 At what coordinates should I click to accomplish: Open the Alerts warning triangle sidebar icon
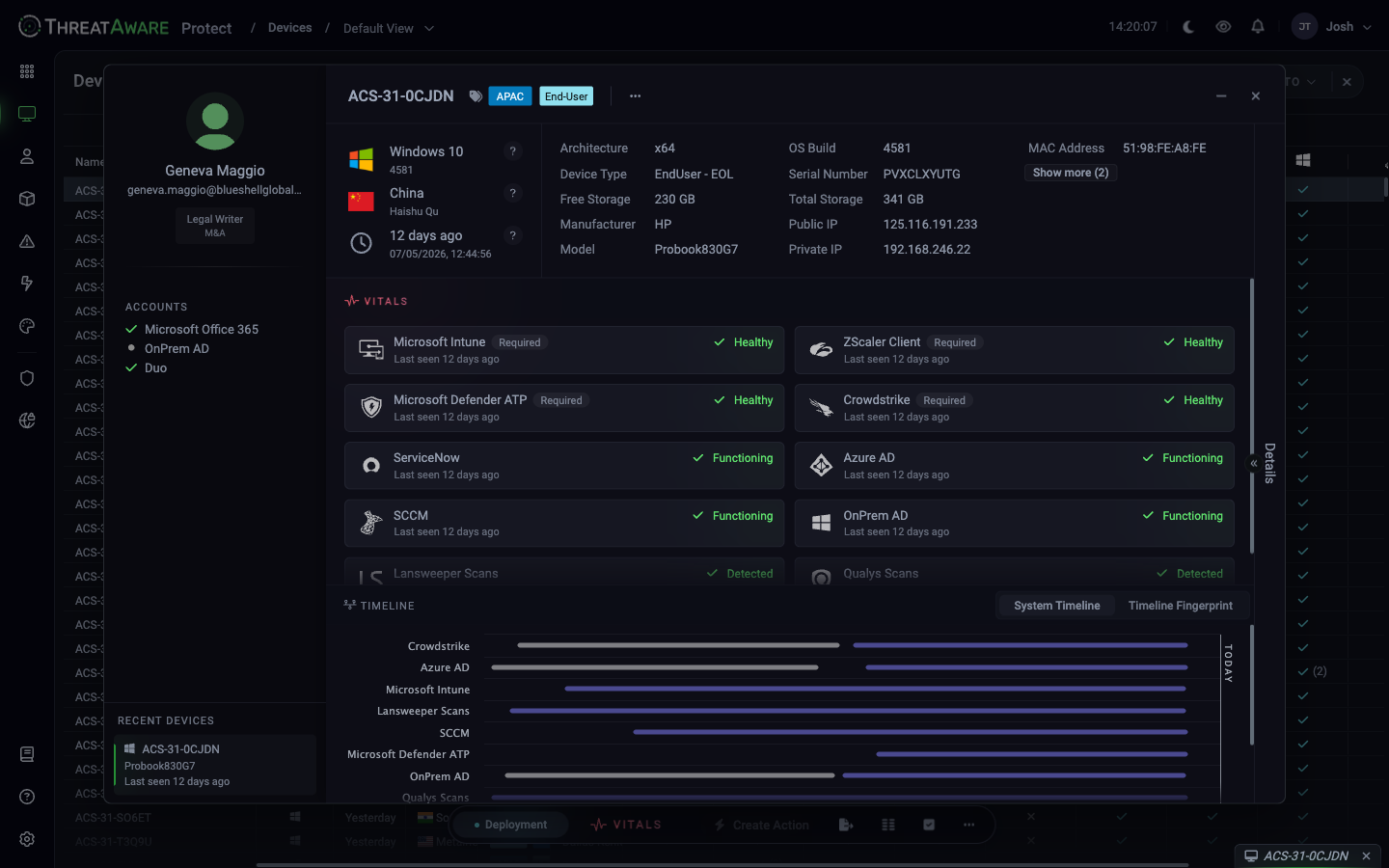27,241
